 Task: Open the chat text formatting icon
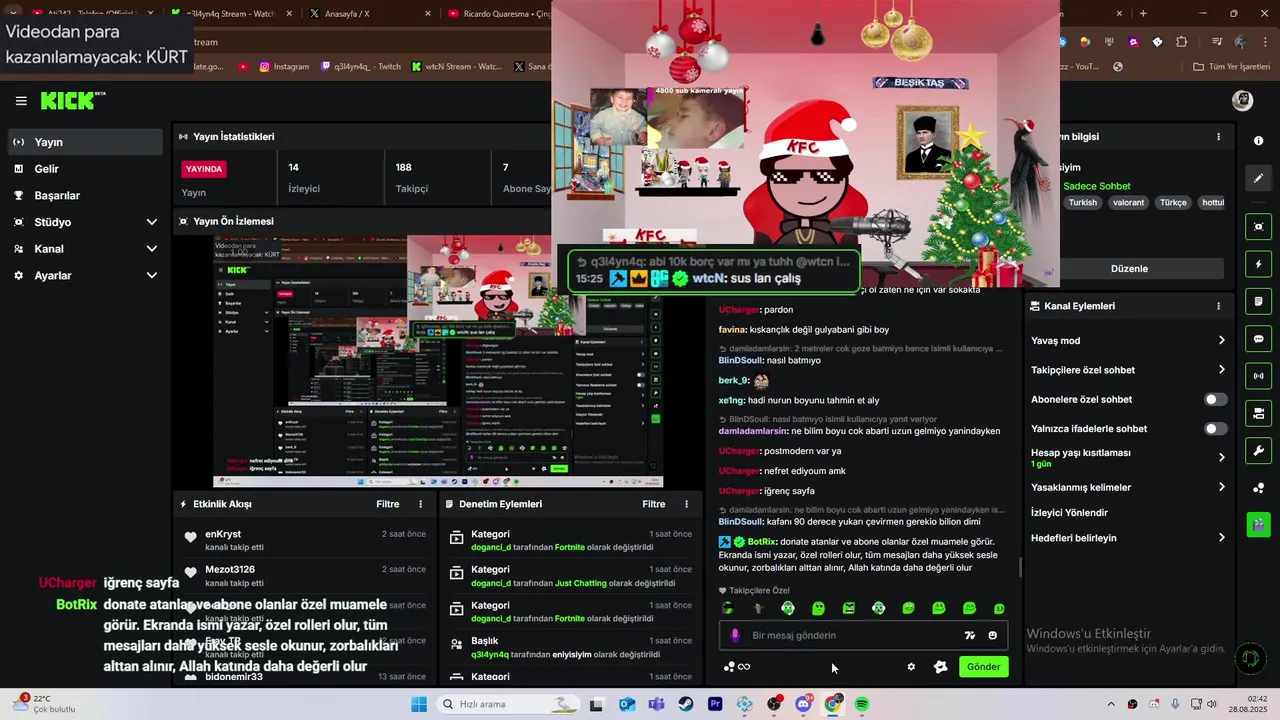point(969,635)
